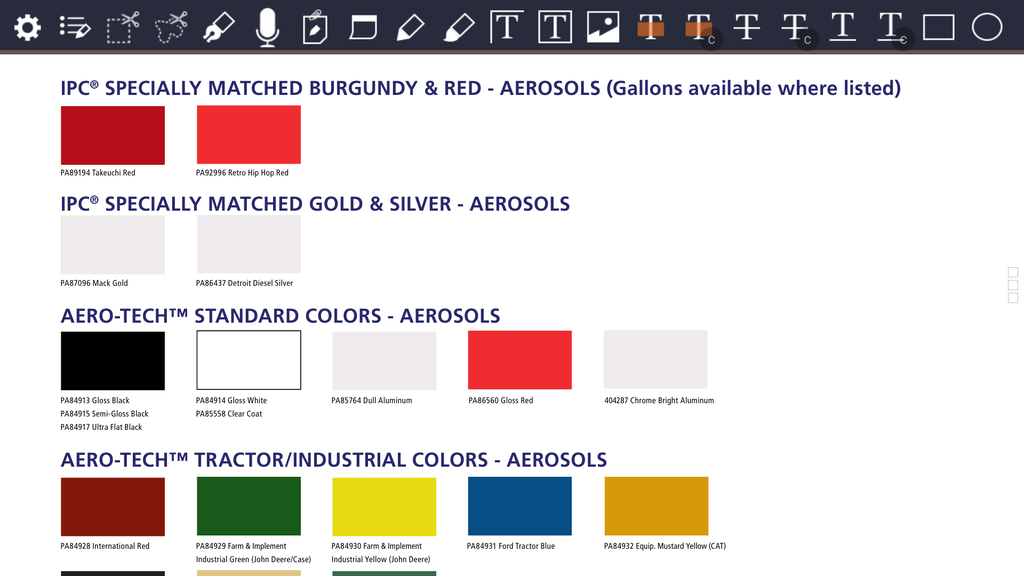Insert an image with picture tool
Image resolution: width=1024 pixels, height=576 pixels.
[x=603, y=27]
